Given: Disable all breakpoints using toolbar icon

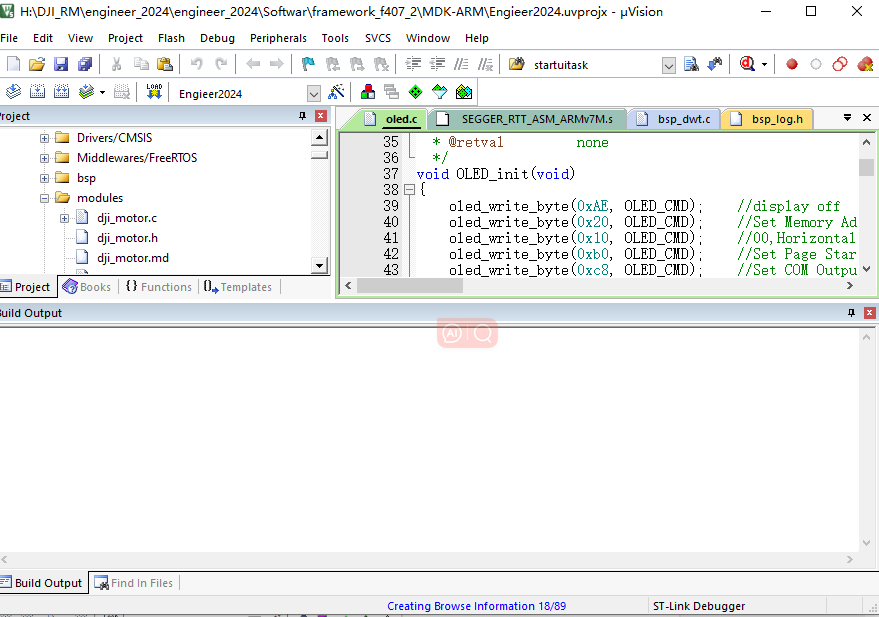Looking at the screenshot, I should pyautogui.click(x=839, y=62).
